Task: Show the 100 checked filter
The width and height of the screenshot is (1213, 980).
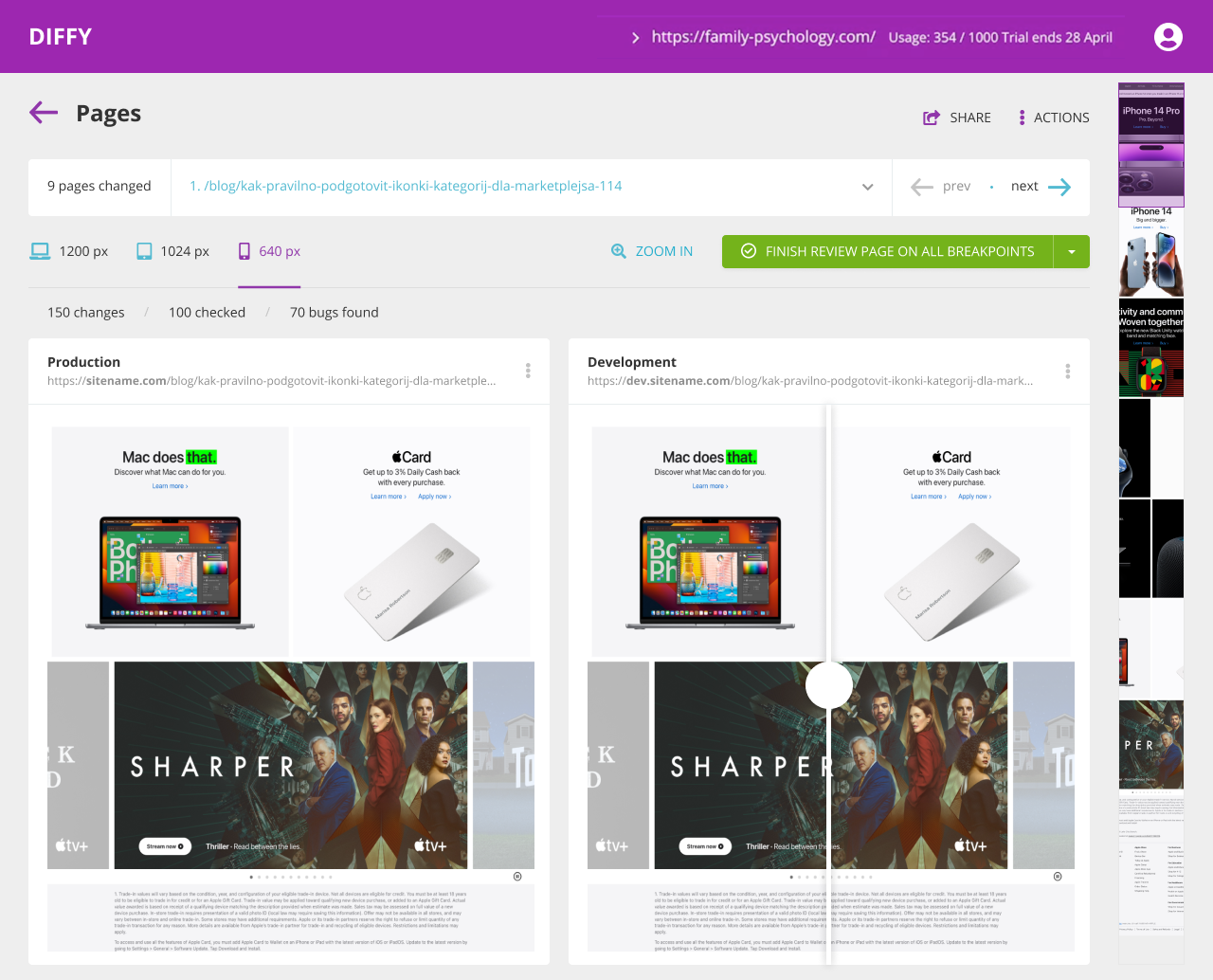Action: [207, 312]
